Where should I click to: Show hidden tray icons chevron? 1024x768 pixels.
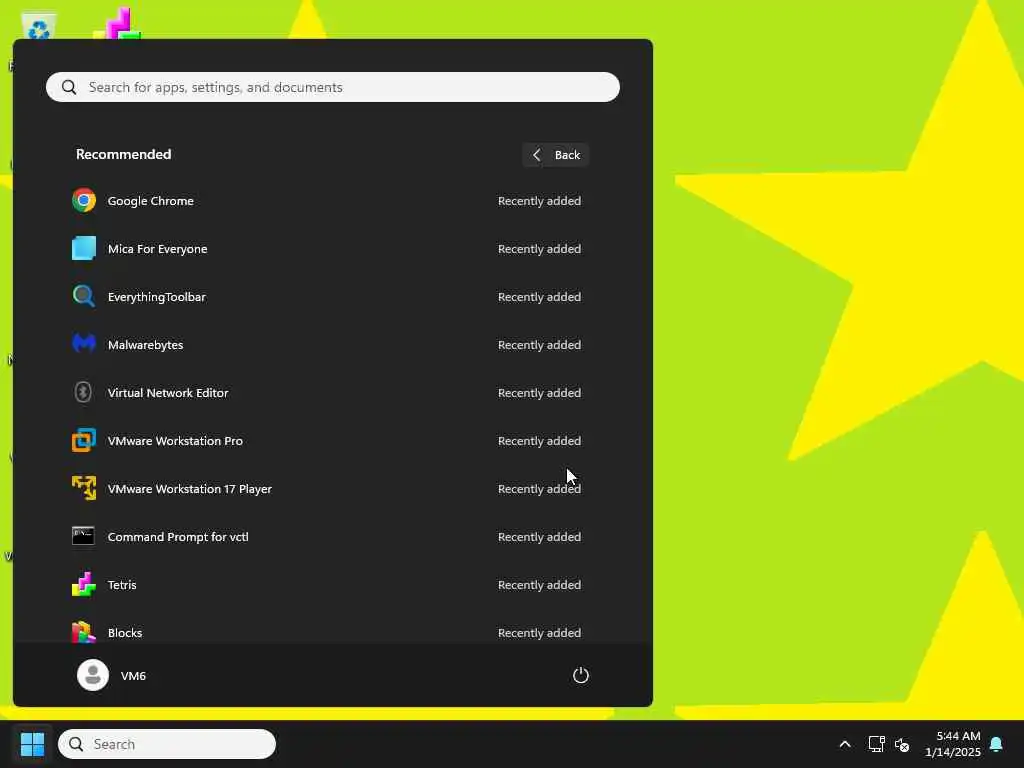click(x=844, y=744)
